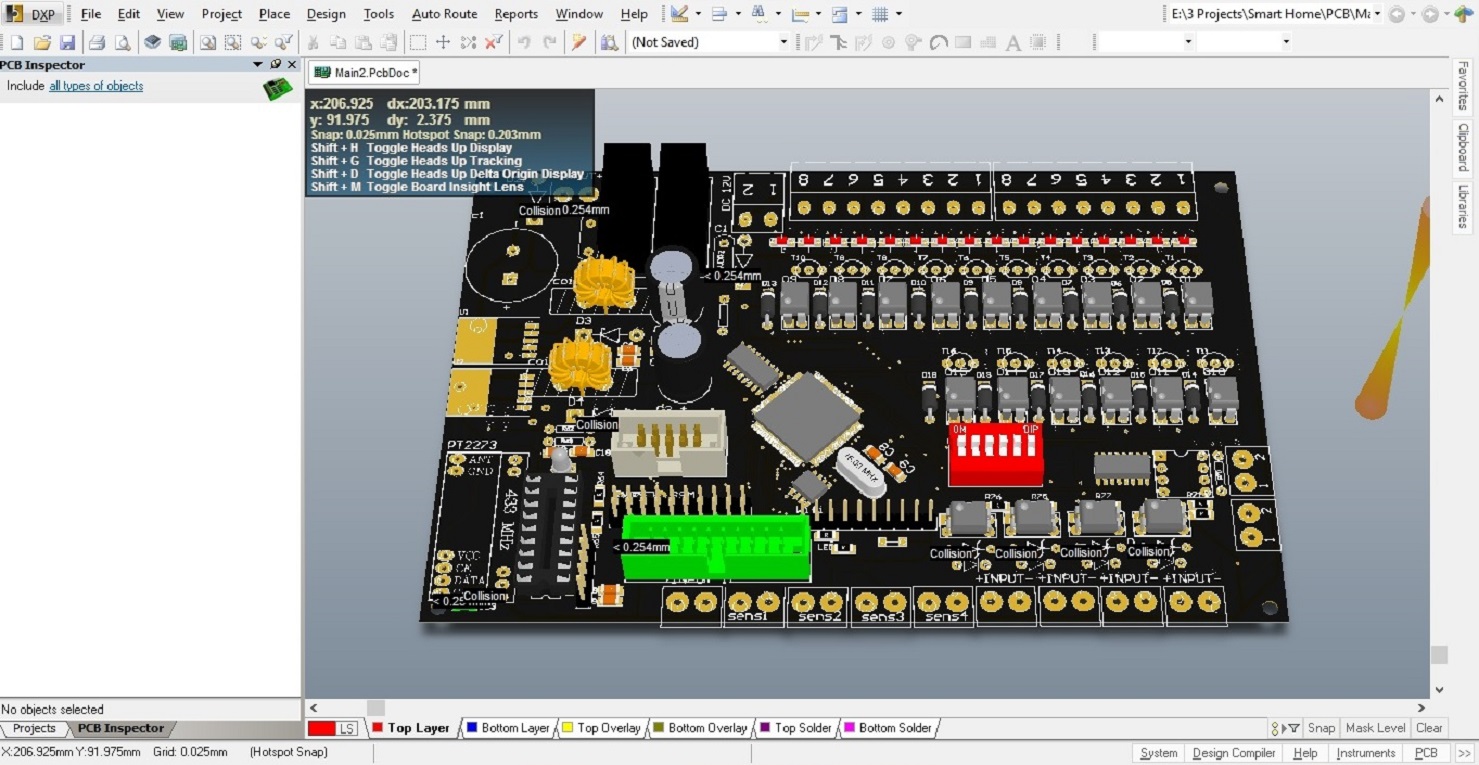Pin the PCB Inspector panel
This screenshot has width=1479, height=765.
tap(276, 64)
